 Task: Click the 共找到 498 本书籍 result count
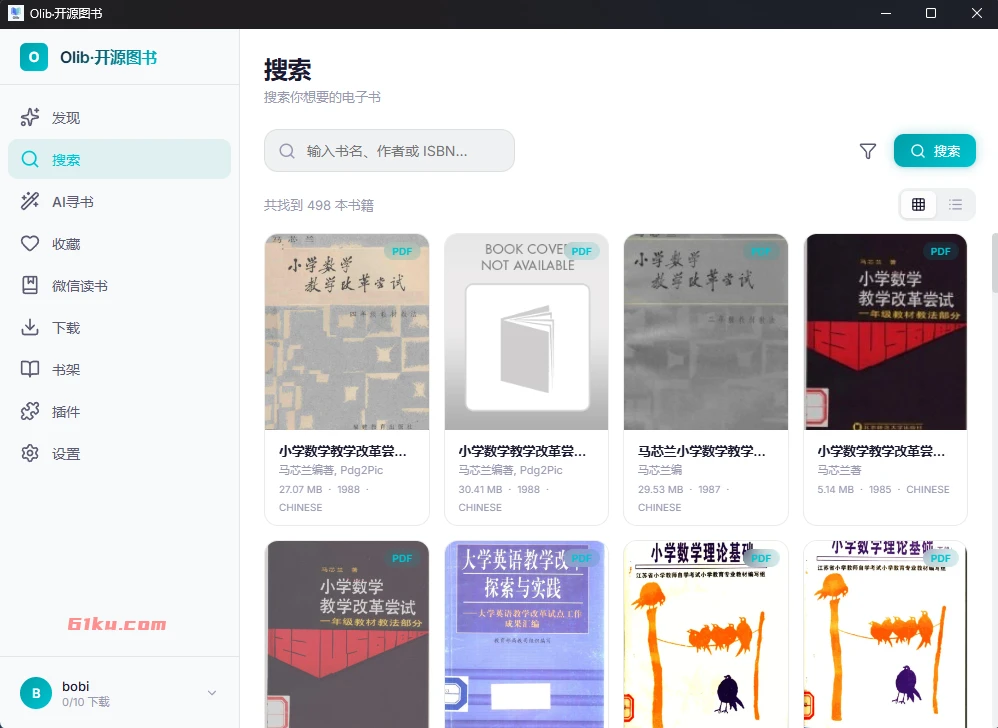[x=319, y=206]
